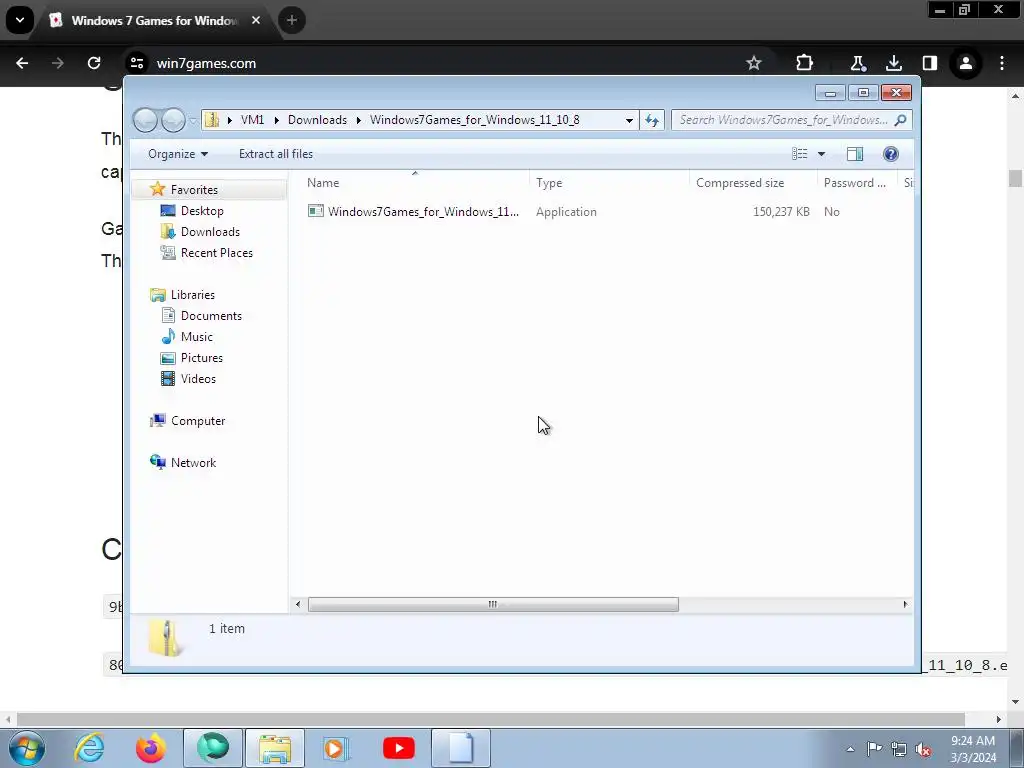The width and height of the screenshot is (1024, 768).
Task: Click the 150,237 KB size cell
Action: [781, 212]
